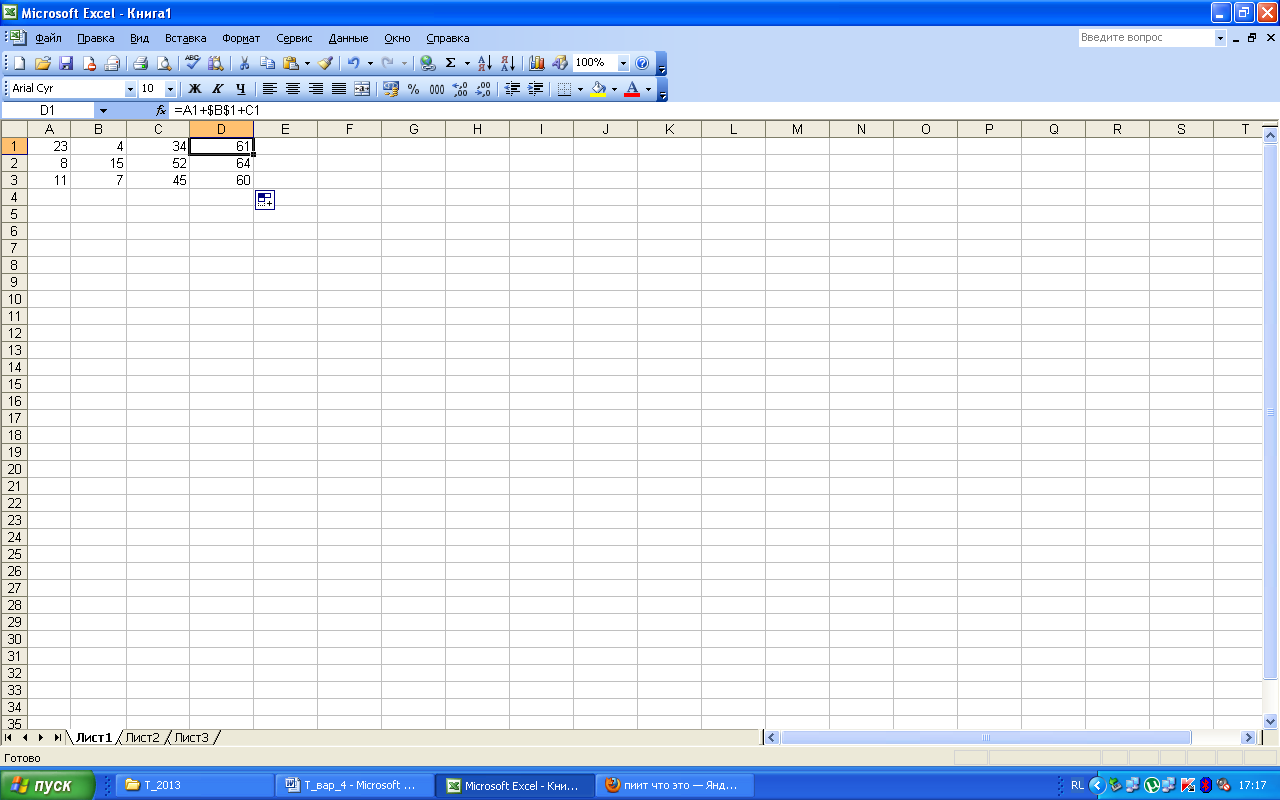The width and height of the screenshot is (1280, 800).
Task: Click the пуск Start button
Action: point(48,785)
